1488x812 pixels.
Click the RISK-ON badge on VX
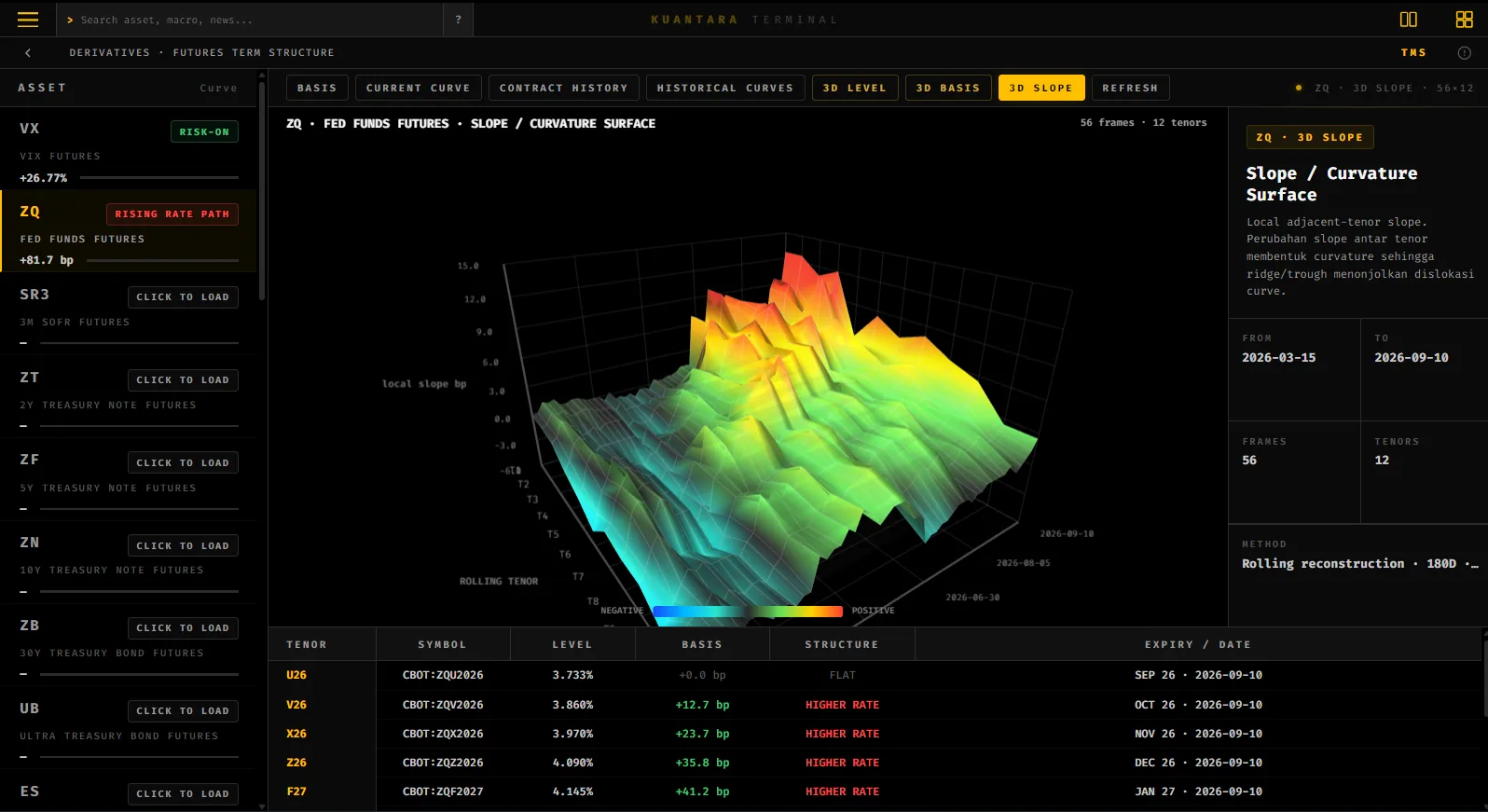[x=204, y=132]
